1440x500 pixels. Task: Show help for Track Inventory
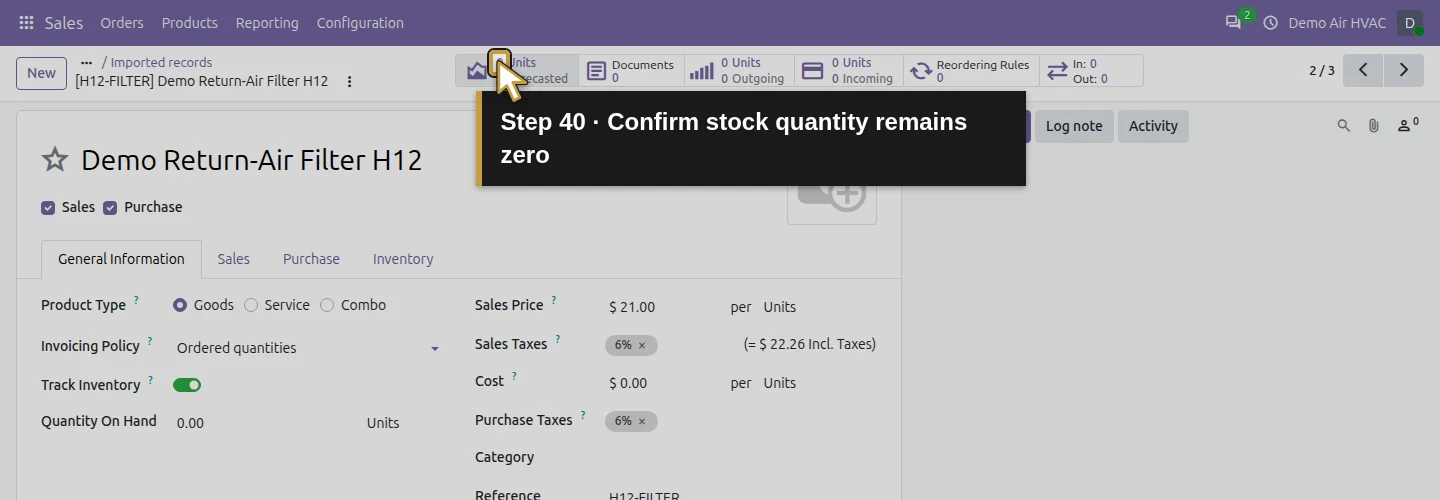point(150,380)
